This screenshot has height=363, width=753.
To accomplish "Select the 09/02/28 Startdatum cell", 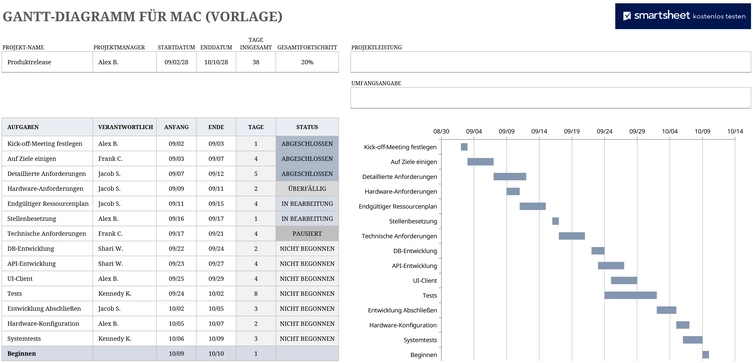I will click(176, 62).
